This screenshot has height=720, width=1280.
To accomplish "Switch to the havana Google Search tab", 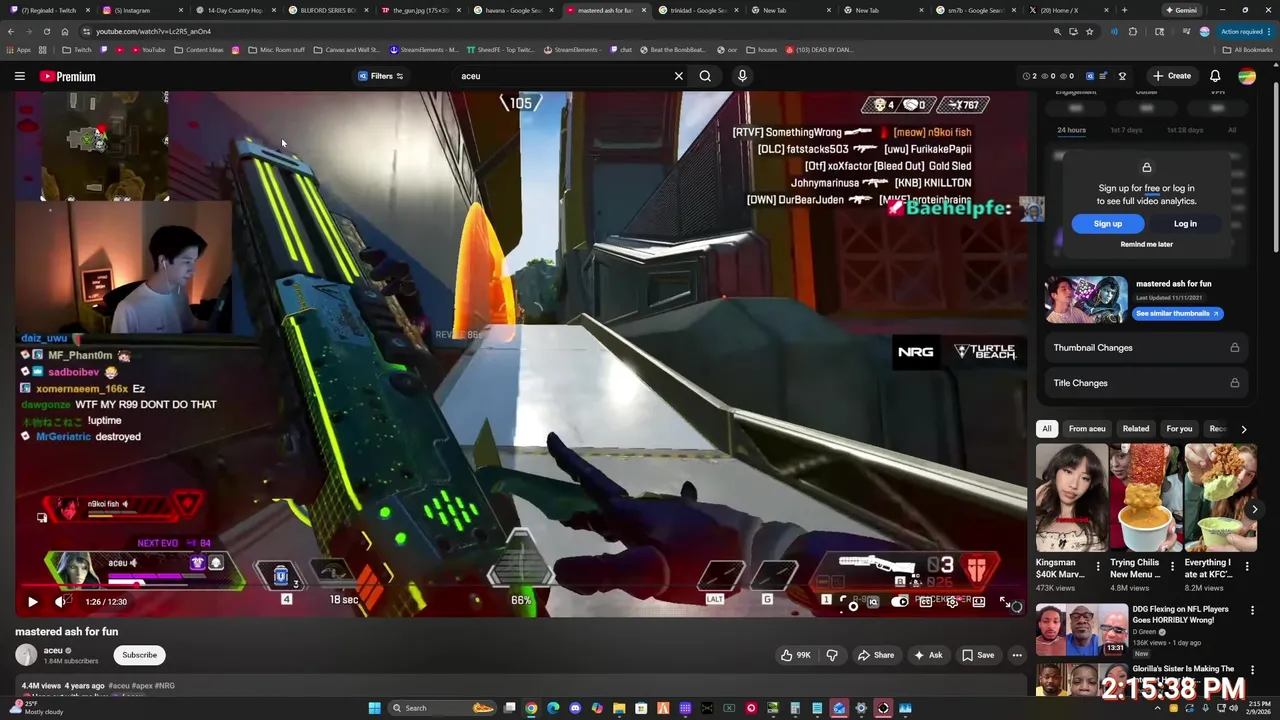I will [x=513, y=10].
